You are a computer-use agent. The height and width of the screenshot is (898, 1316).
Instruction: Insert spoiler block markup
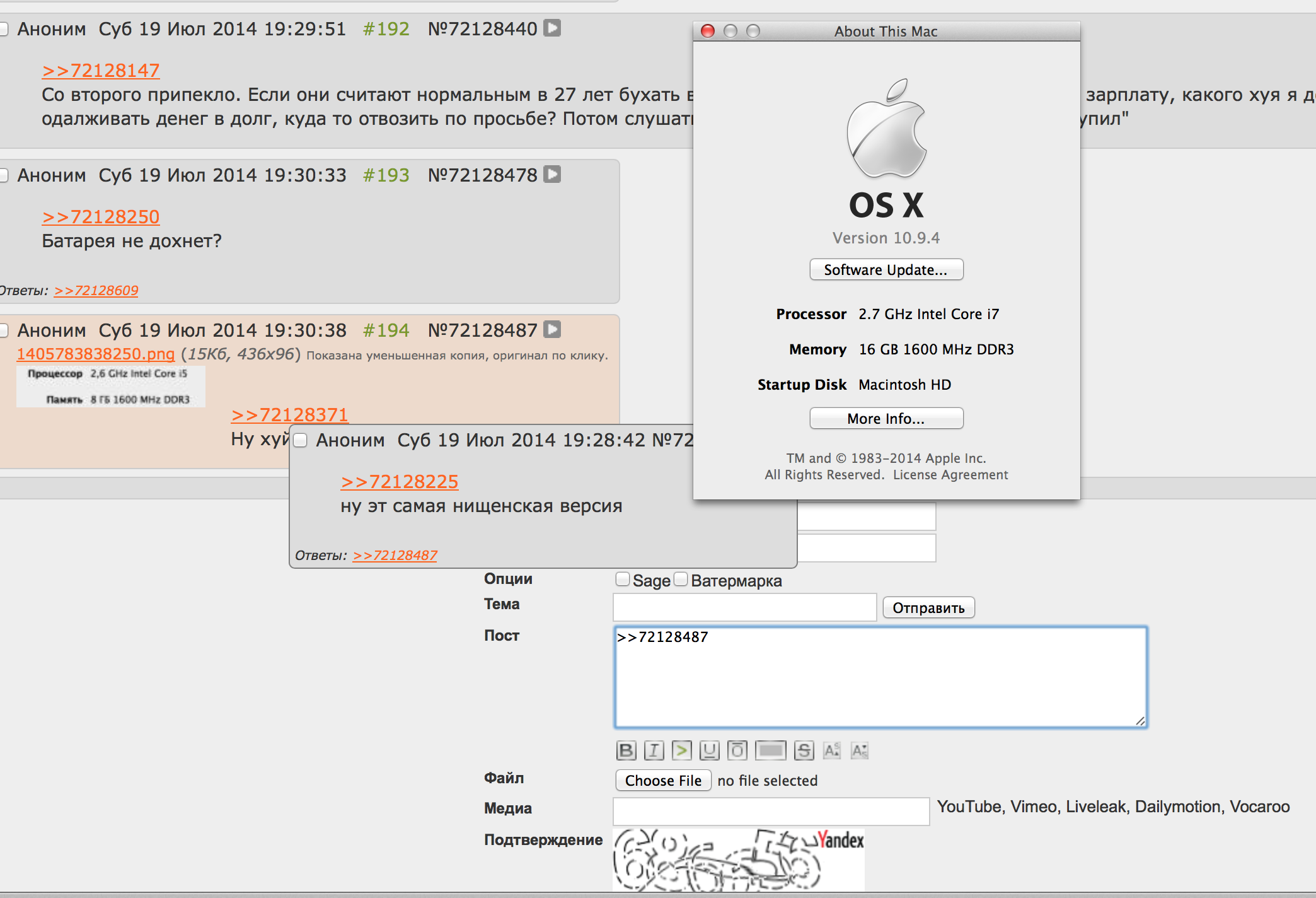[770, 750]
